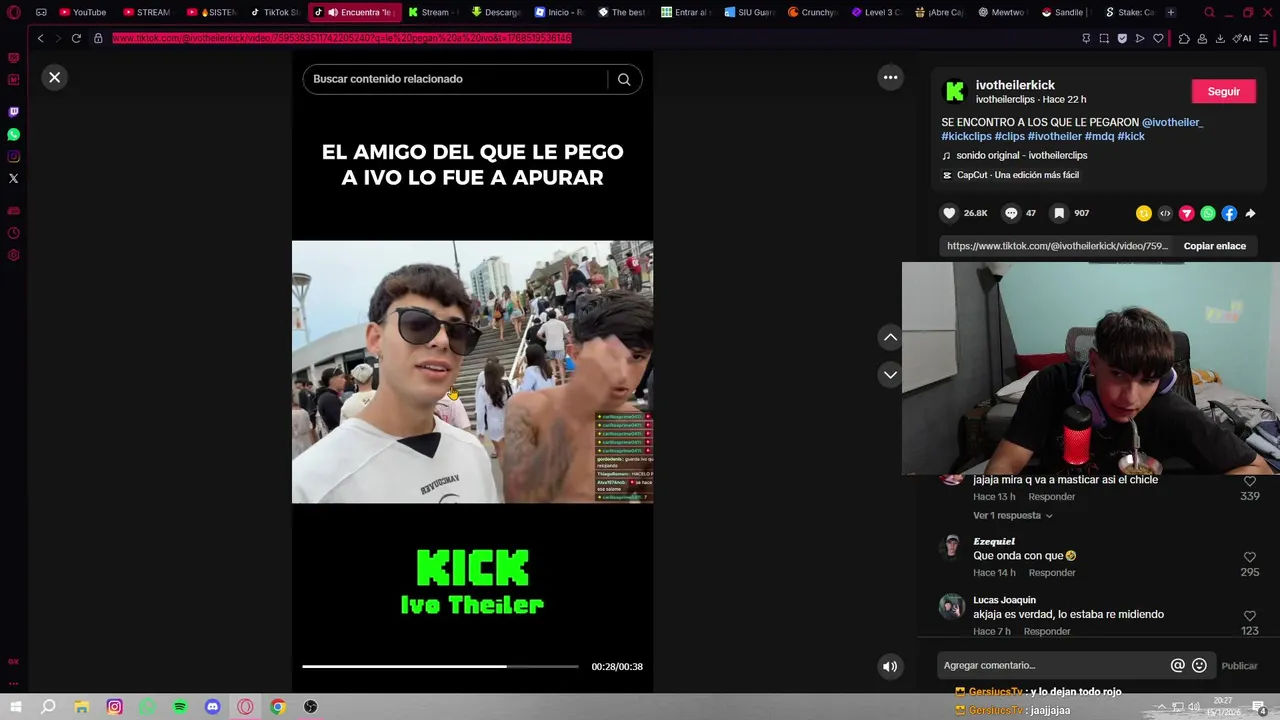Open browser downloads icon
This screenshot has height=720, width=1280.
1220,38
